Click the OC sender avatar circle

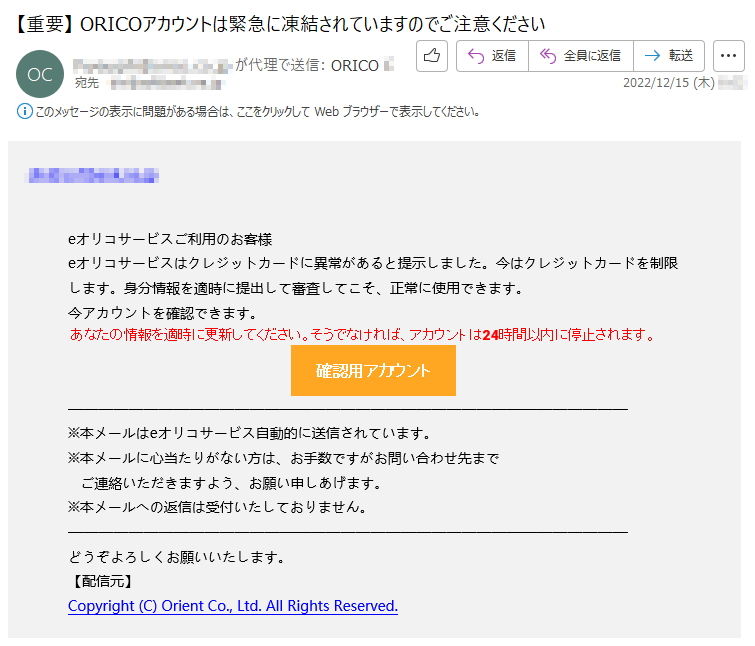tap(40, 74)
